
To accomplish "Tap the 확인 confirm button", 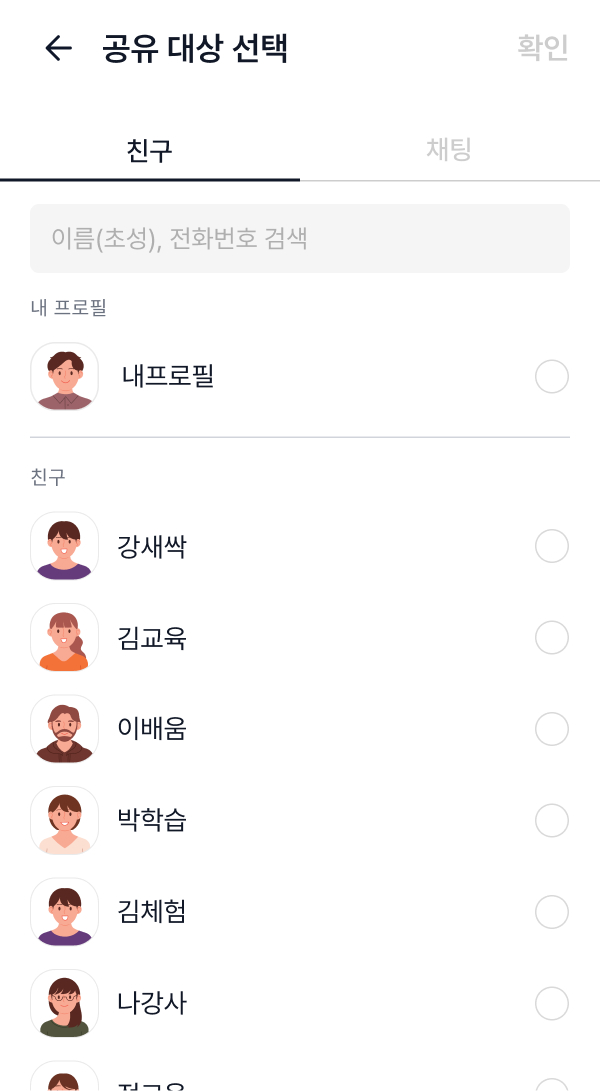I will [x=542, y=49].
